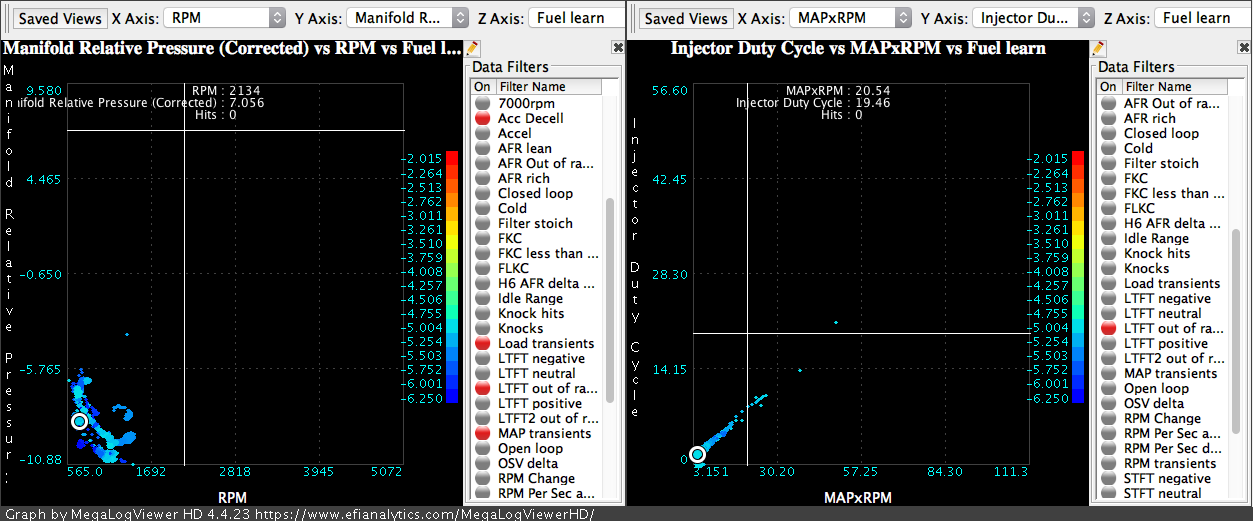
Task: Close the right Data Filters panel with the X icon
Action: 1244,48
